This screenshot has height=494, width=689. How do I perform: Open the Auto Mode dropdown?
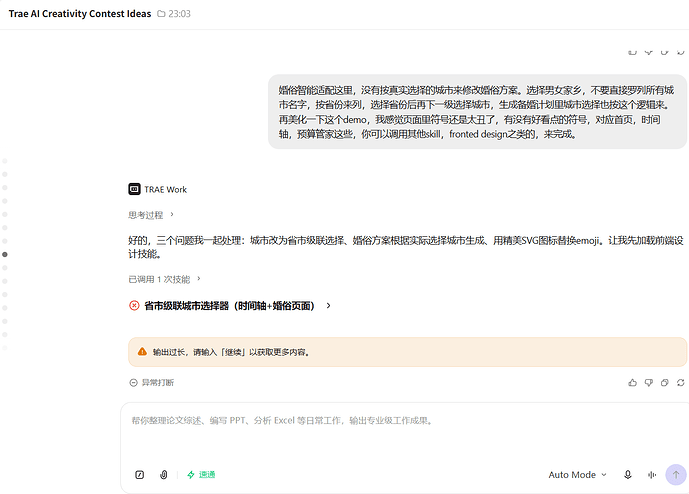click(577, 475)
